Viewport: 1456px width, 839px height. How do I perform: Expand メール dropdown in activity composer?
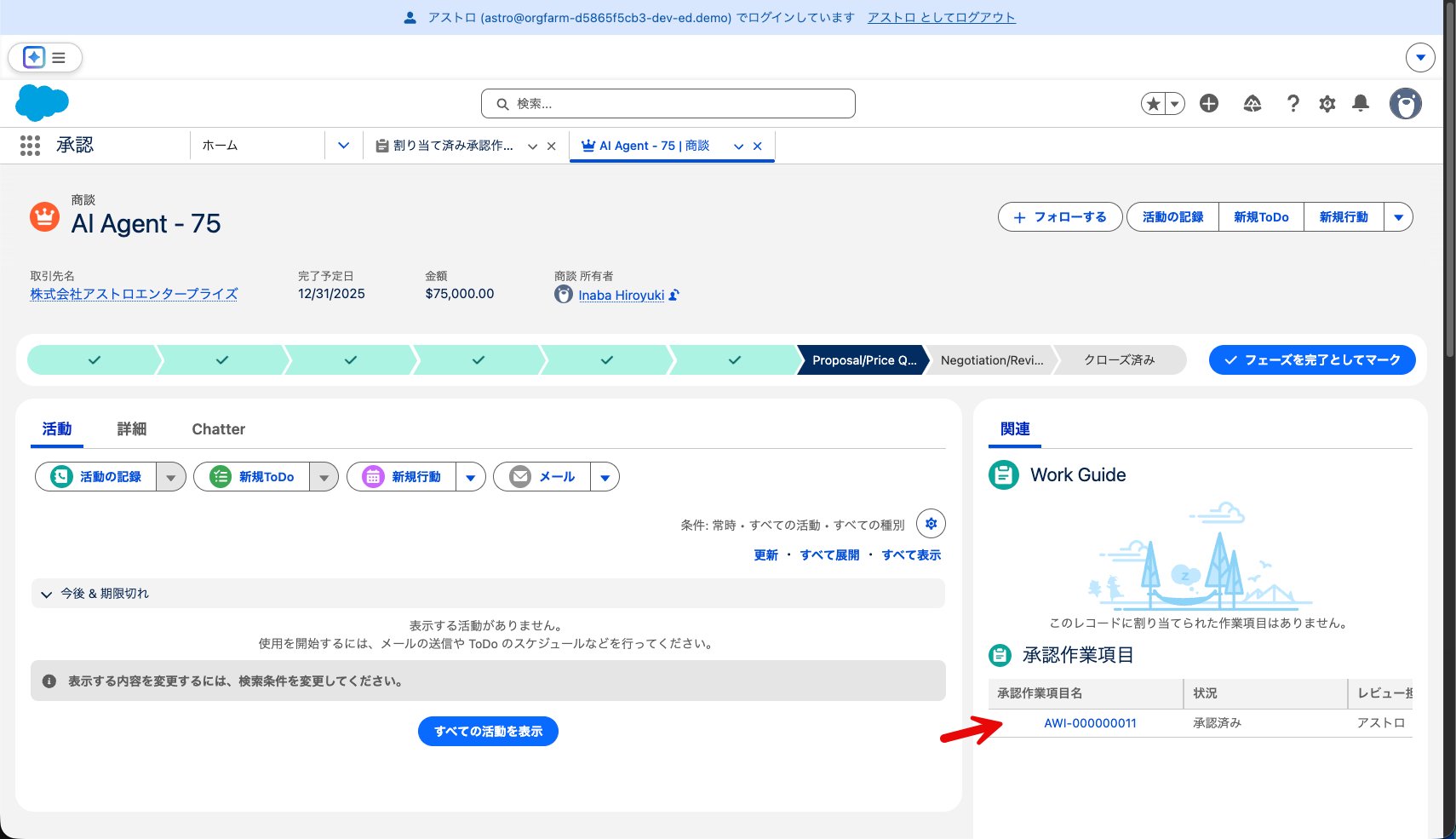click(605, 477)
